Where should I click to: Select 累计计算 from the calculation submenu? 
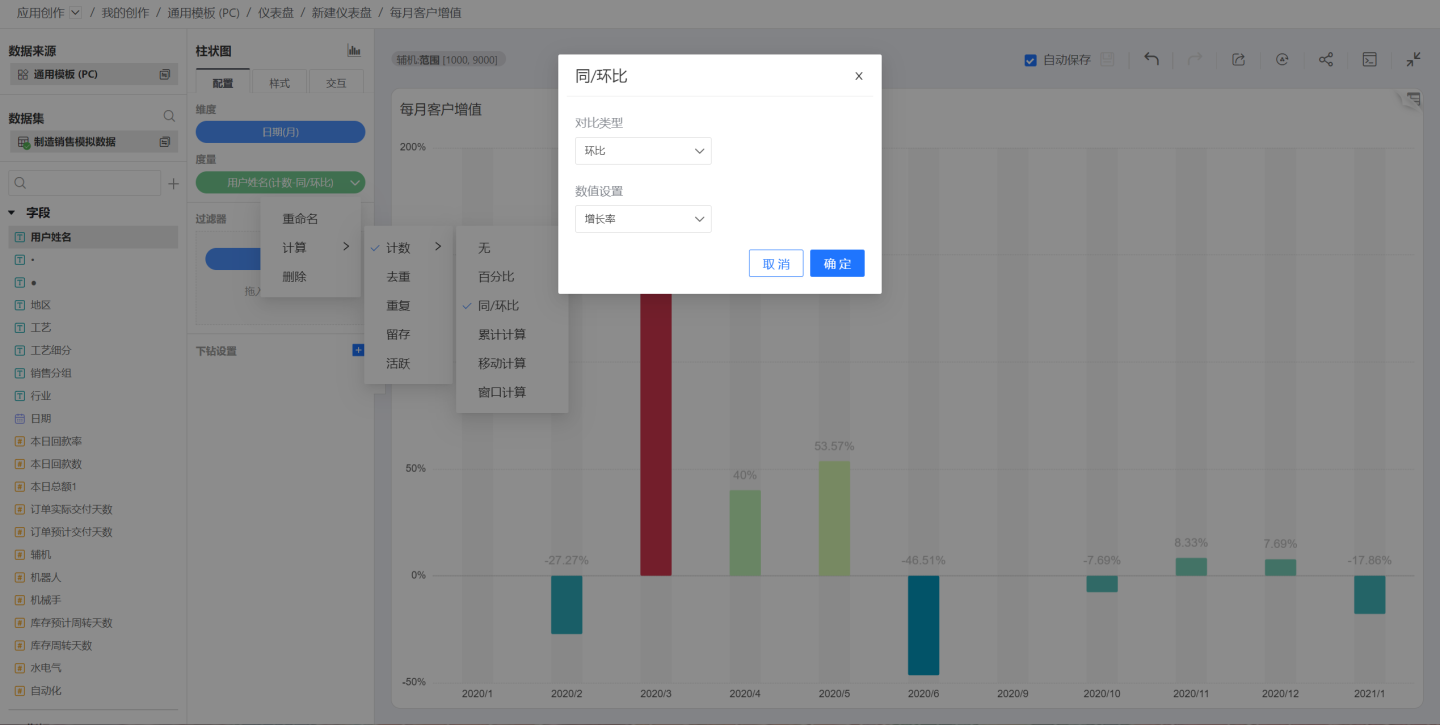pyautogui.click(x=501, y=335)
